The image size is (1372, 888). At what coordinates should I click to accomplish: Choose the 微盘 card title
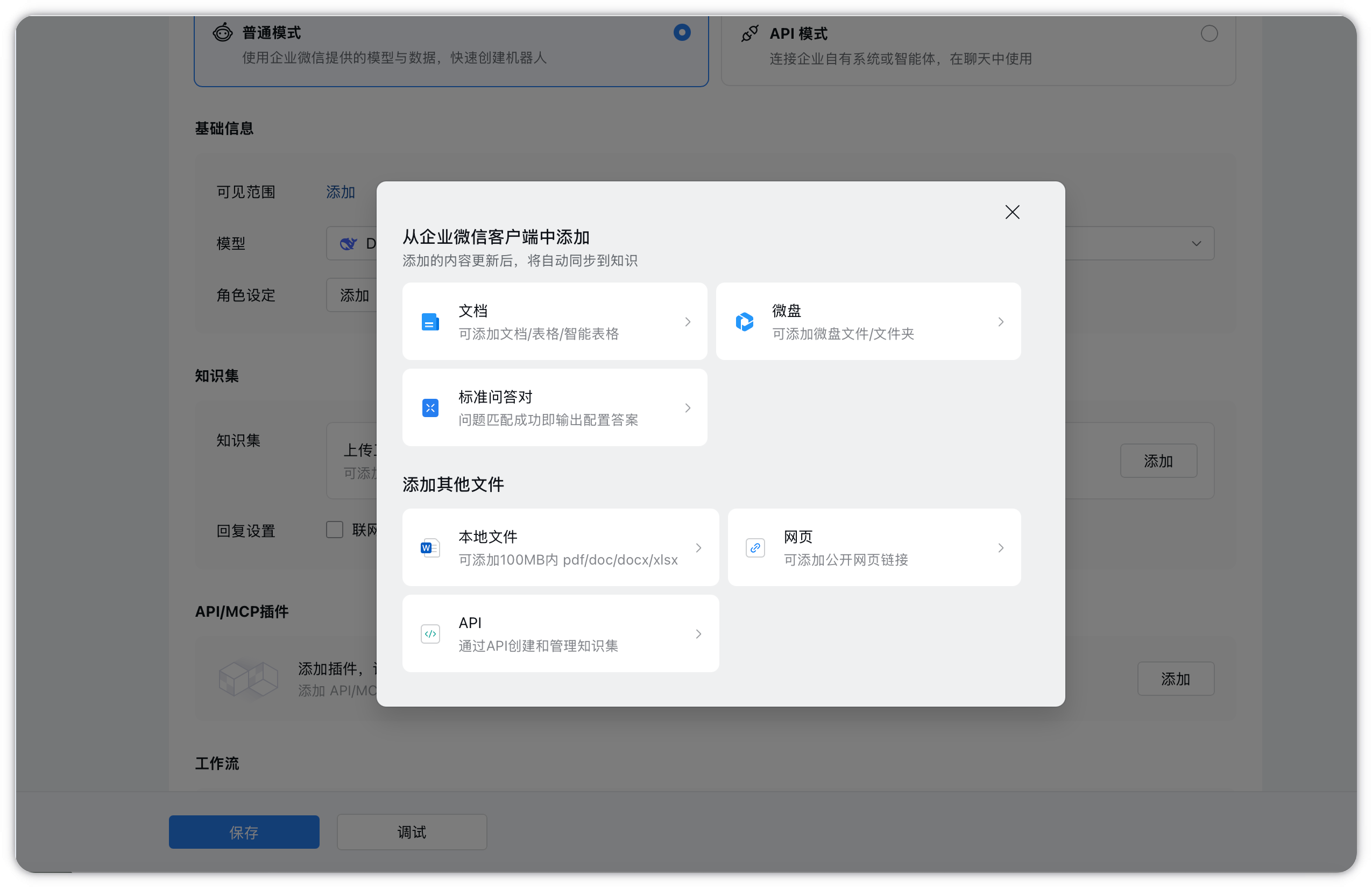[x=786, y=311]
